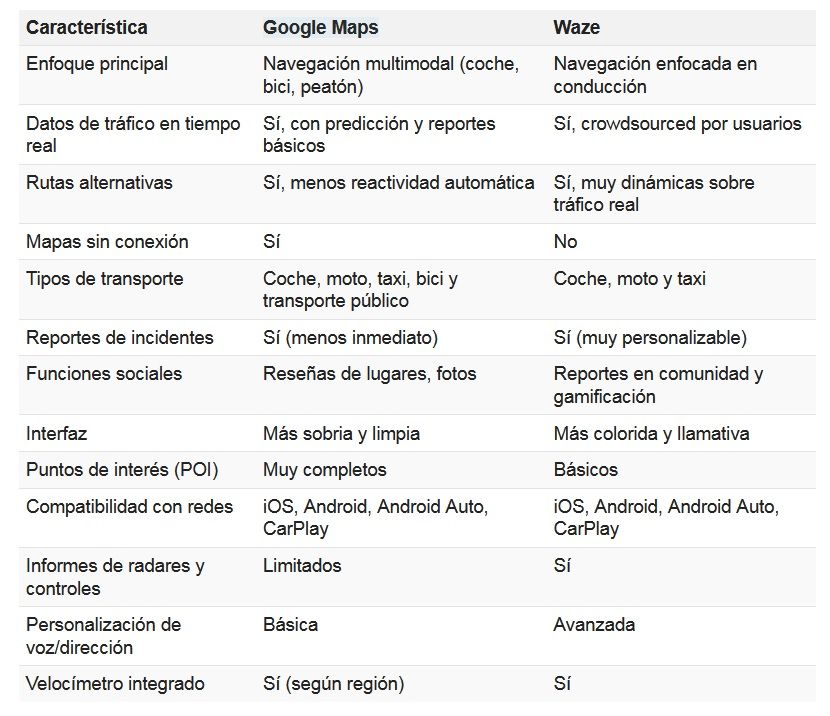Screen dimensions: 830x716
Task: Click the Google Maps column header
Action: 320,27
